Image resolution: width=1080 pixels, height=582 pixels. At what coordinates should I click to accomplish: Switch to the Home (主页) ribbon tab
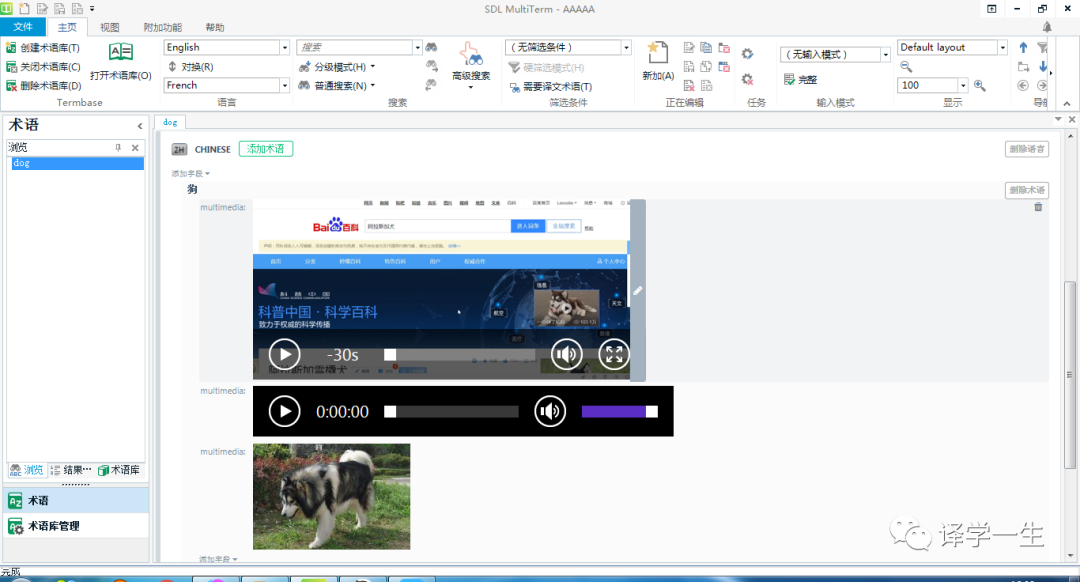[67, 28]
